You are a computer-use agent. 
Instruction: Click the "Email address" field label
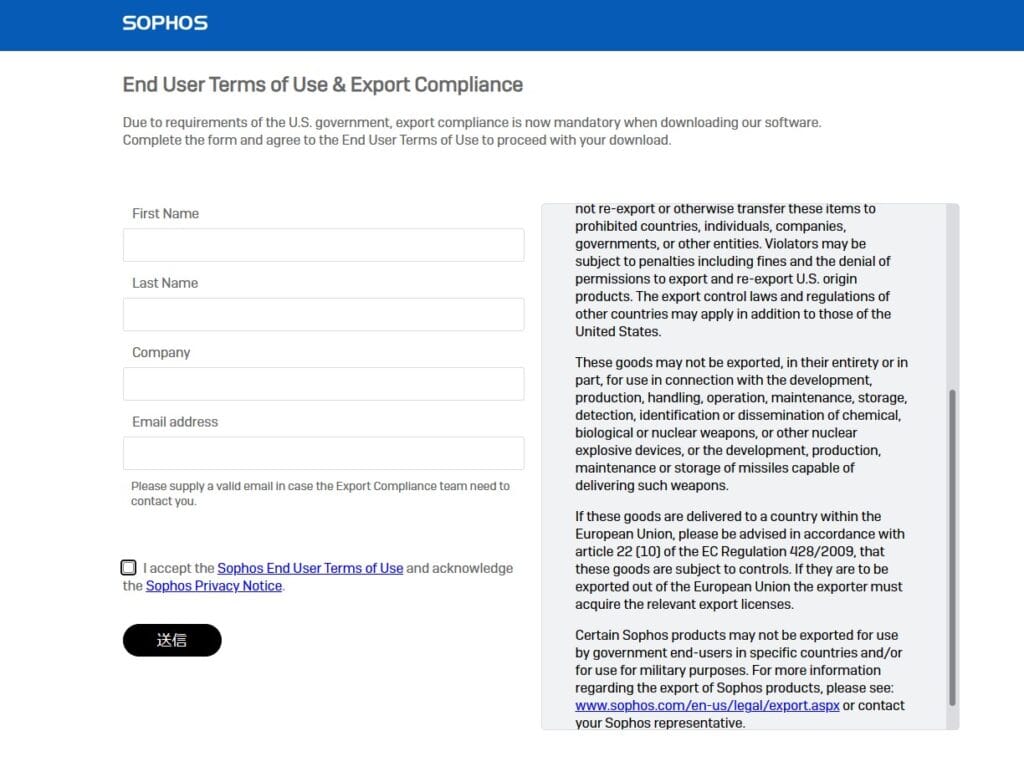click(175, 422)
